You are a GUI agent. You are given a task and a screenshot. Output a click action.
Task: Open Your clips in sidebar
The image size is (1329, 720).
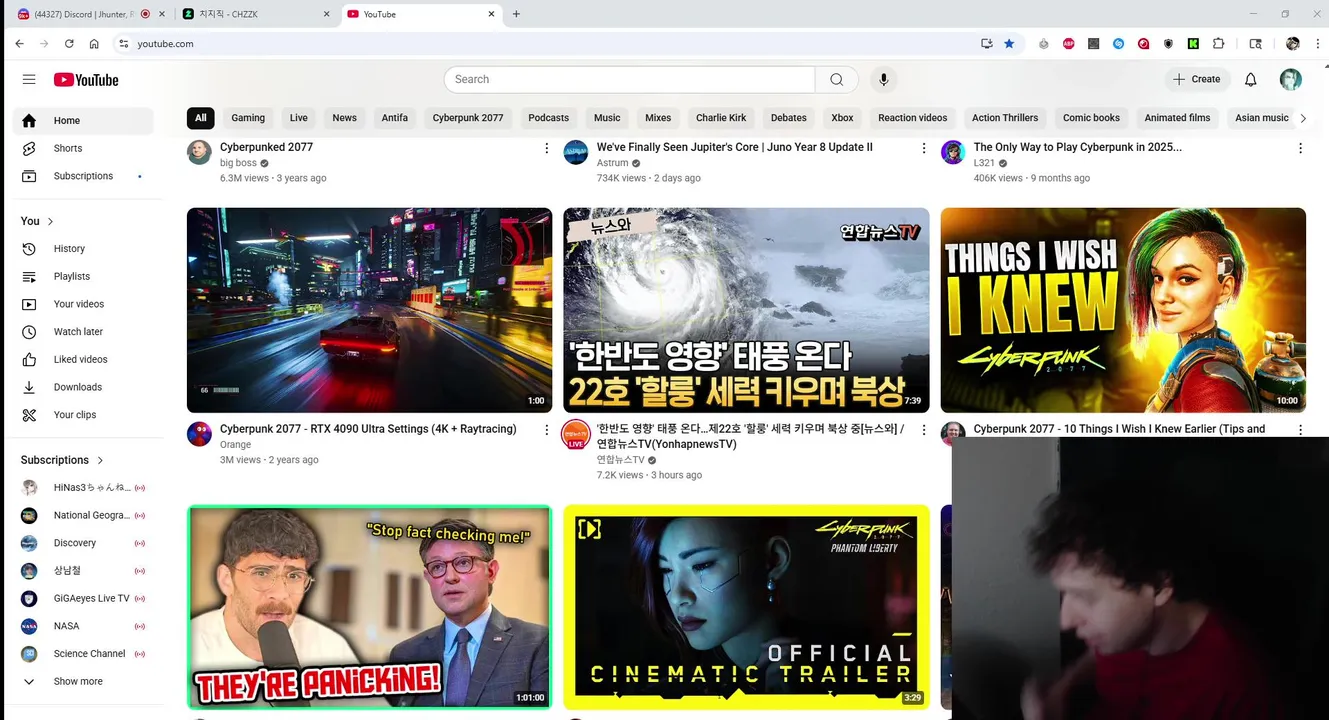(x=83, y=415)
